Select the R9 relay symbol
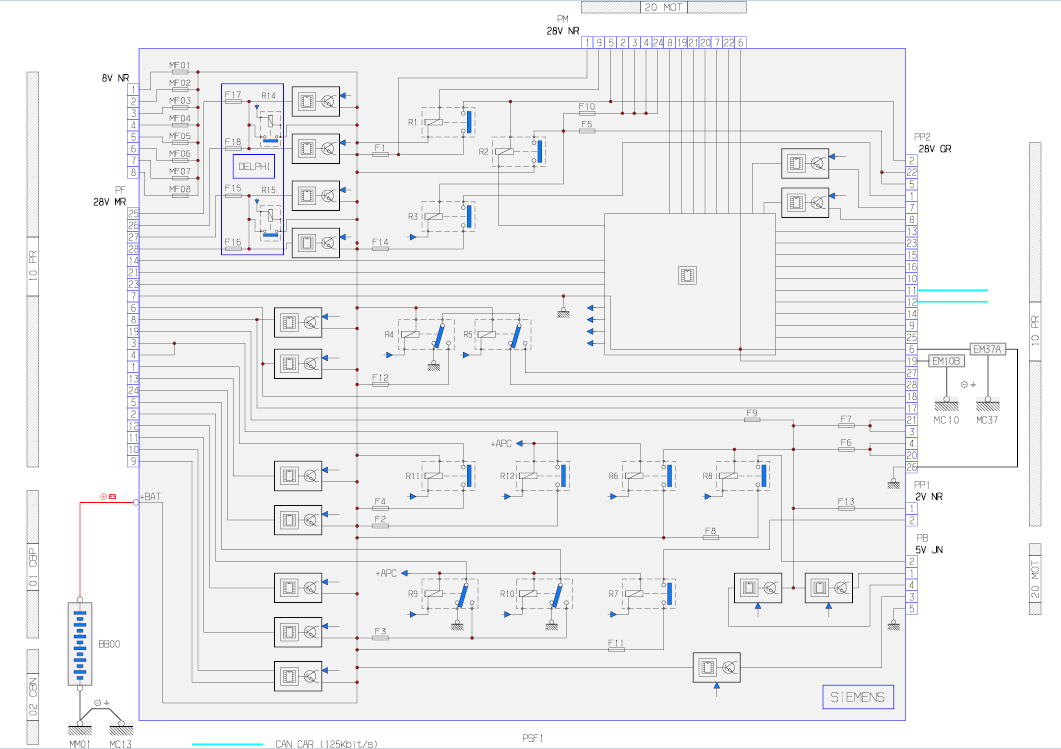1061x749 pixels. [x=450, y=593]
